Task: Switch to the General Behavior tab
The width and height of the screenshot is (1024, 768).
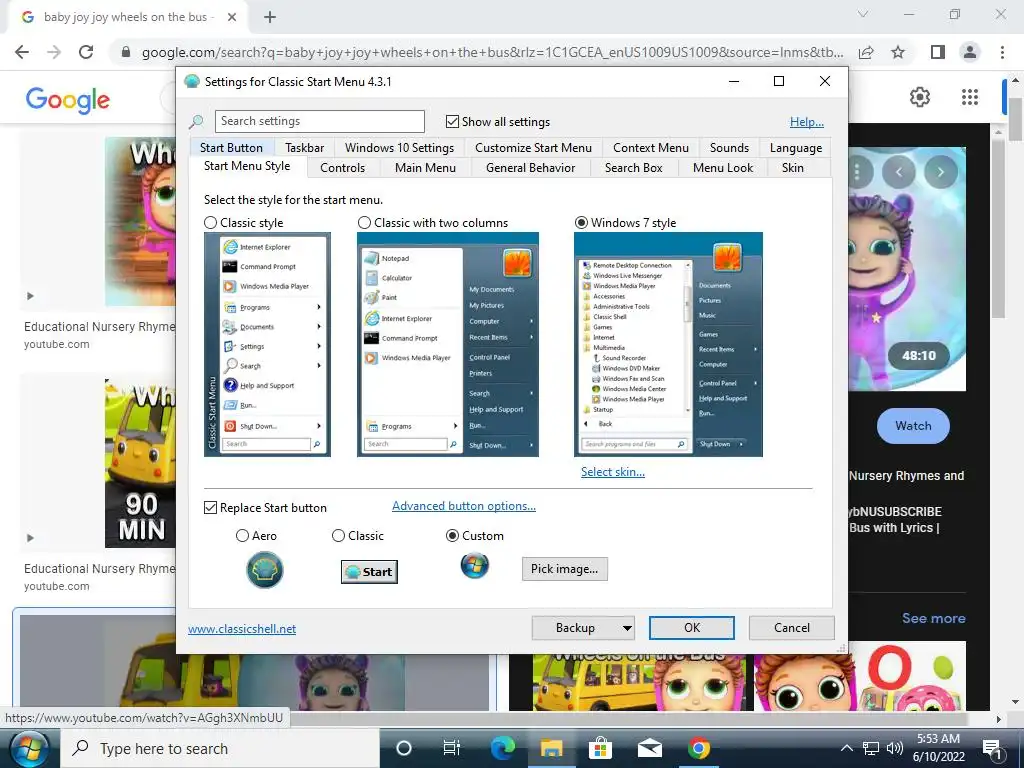Action: click(x=531, y=168)
